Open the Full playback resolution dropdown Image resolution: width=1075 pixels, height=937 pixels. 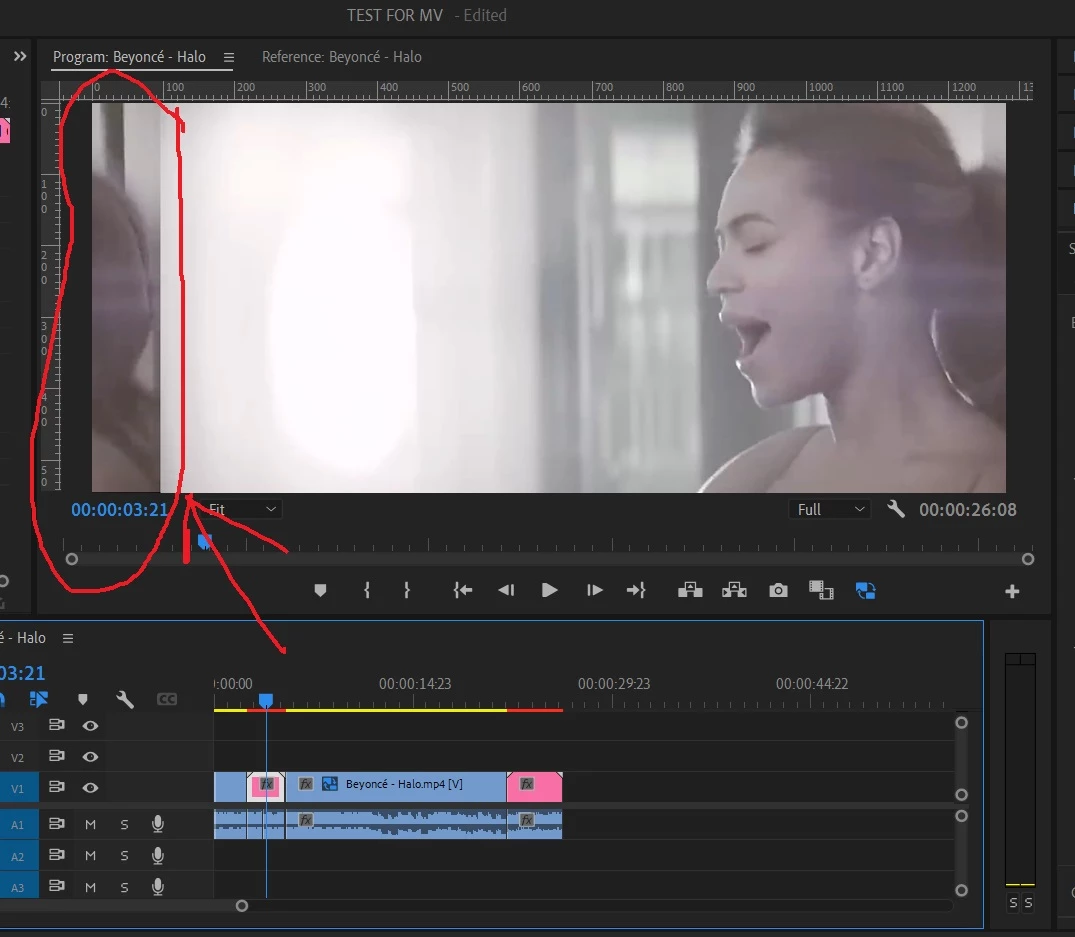point(829,509)
